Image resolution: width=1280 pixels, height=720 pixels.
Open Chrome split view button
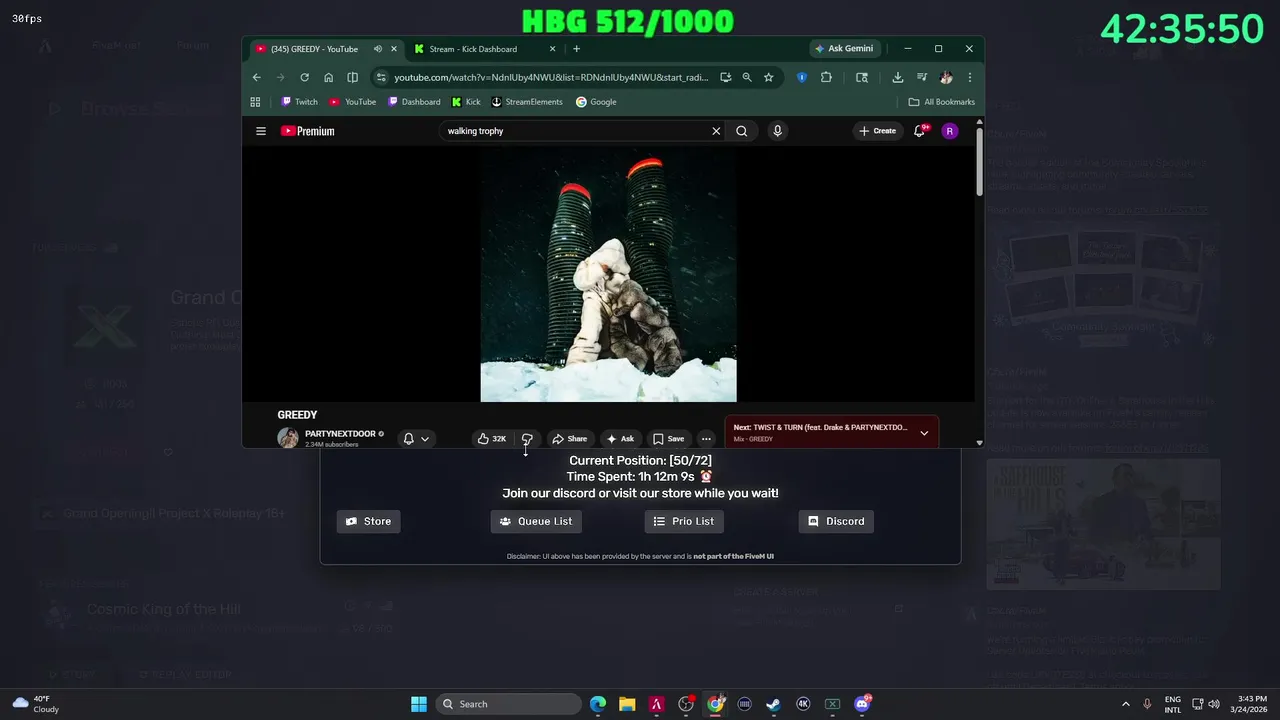point(352,77)
